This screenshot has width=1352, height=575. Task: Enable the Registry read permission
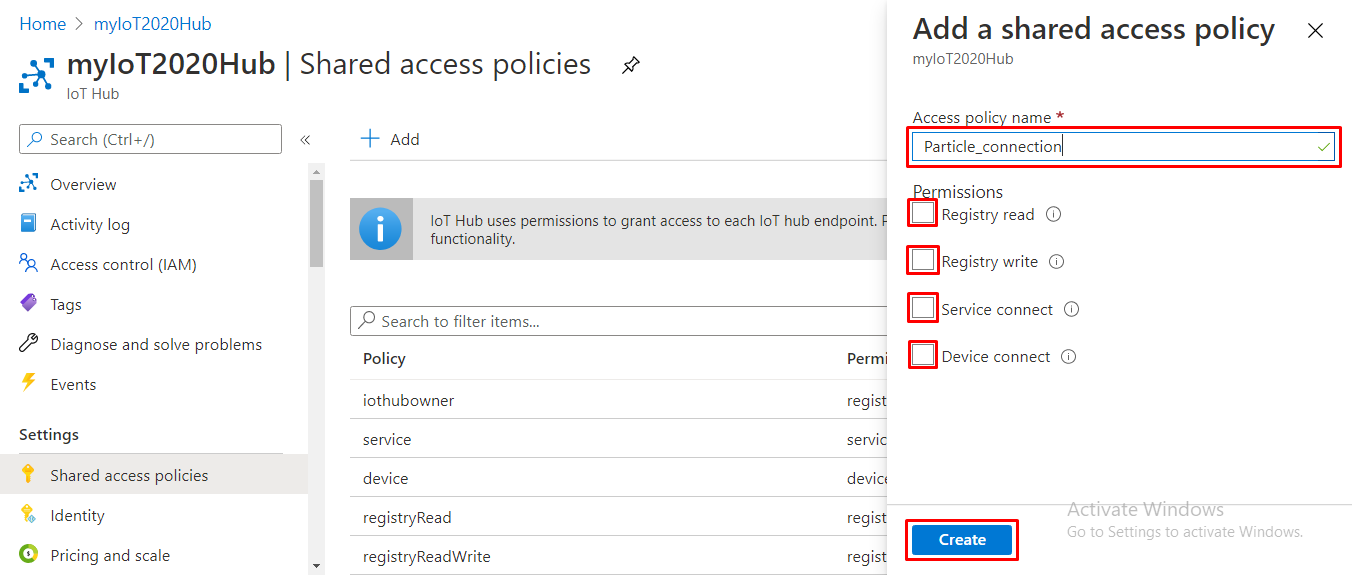click(923, 213)
